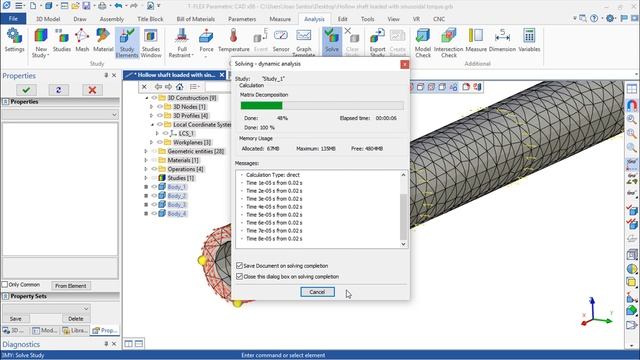This screenshot has height=360, width=640.
Task: Add a Sensor
Action: click(x=281, y=40)
